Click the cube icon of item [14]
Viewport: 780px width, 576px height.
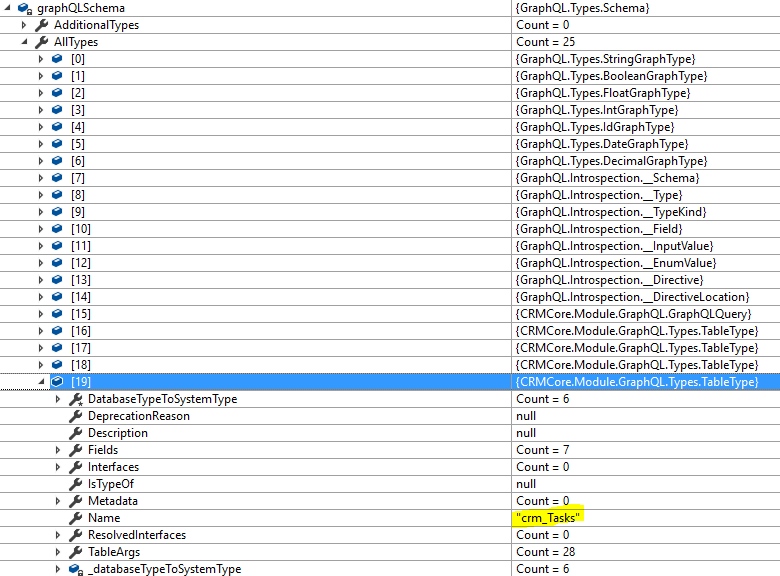(x=57, y=297)
